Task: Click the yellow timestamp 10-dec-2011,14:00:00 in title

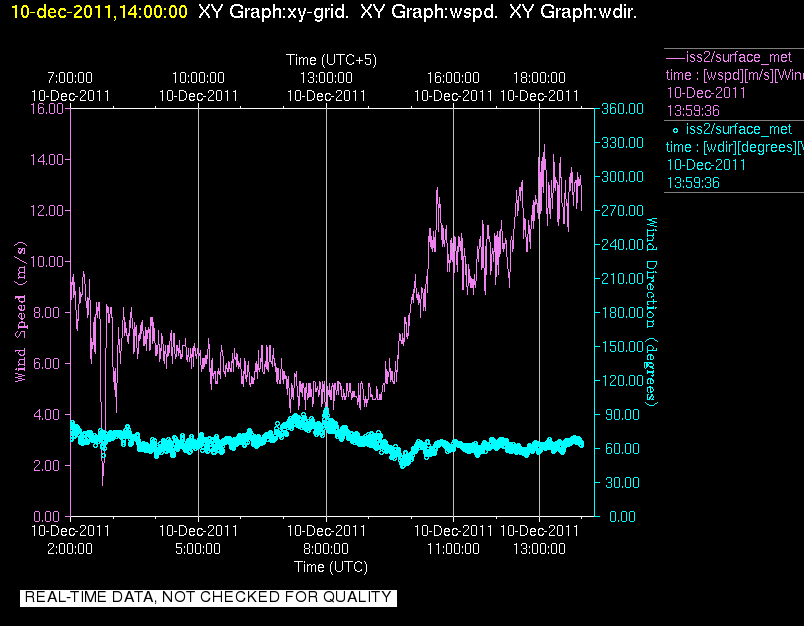Action: [x=99, y=11]
